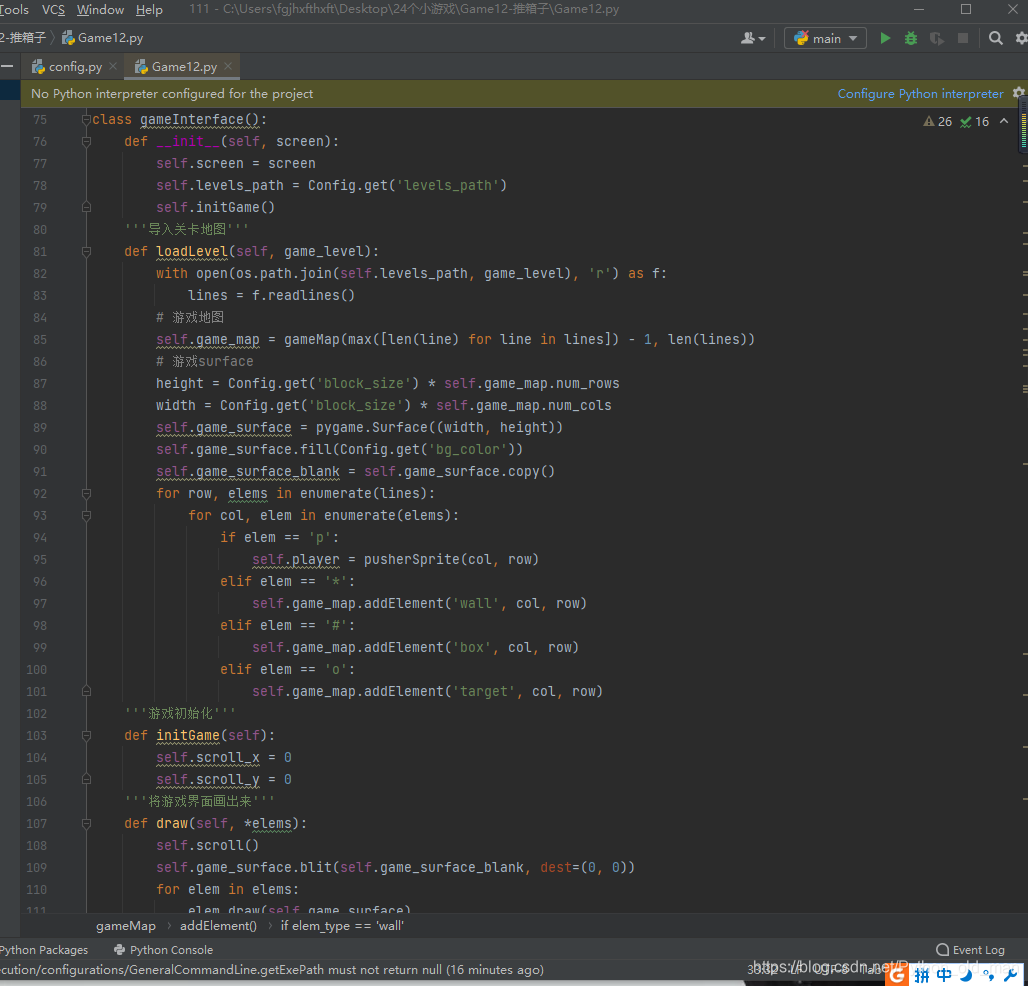Click addElement() in the structure breadcrumb
The image size is (1028, 986).
pyautogui.click(x=218, y=926)
